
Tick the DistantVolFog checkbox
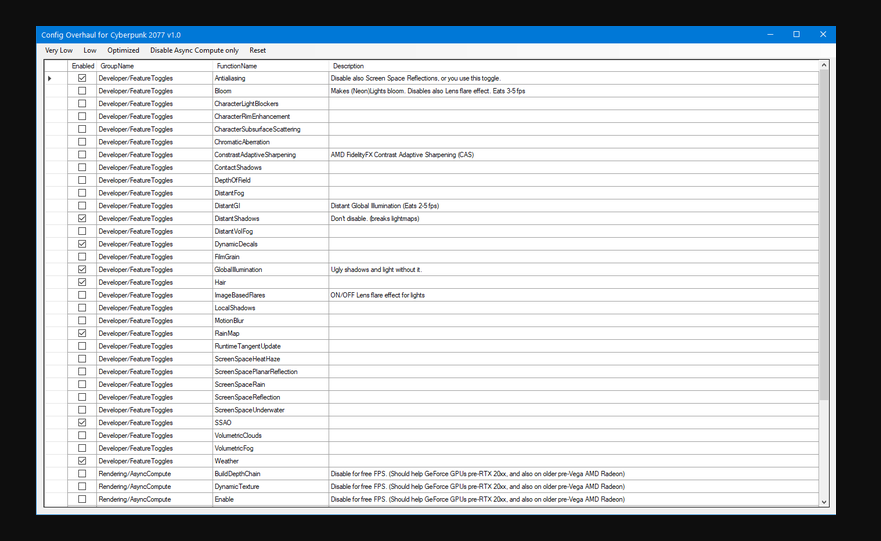82,231
